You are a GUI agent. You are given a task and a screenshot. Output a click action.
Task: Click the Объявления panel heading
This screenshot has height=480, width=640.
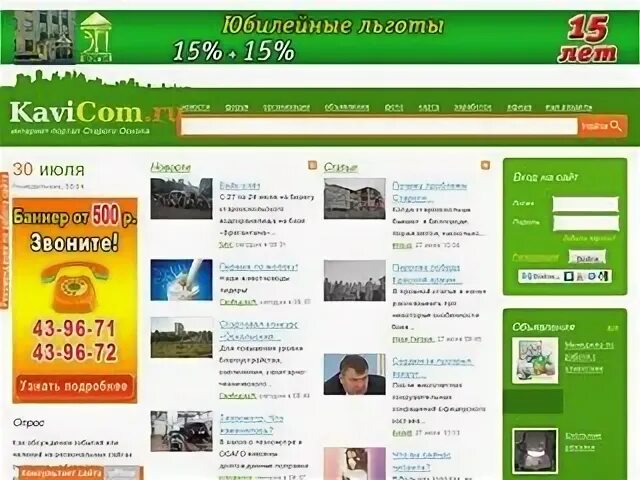click(x=544, y=327)
